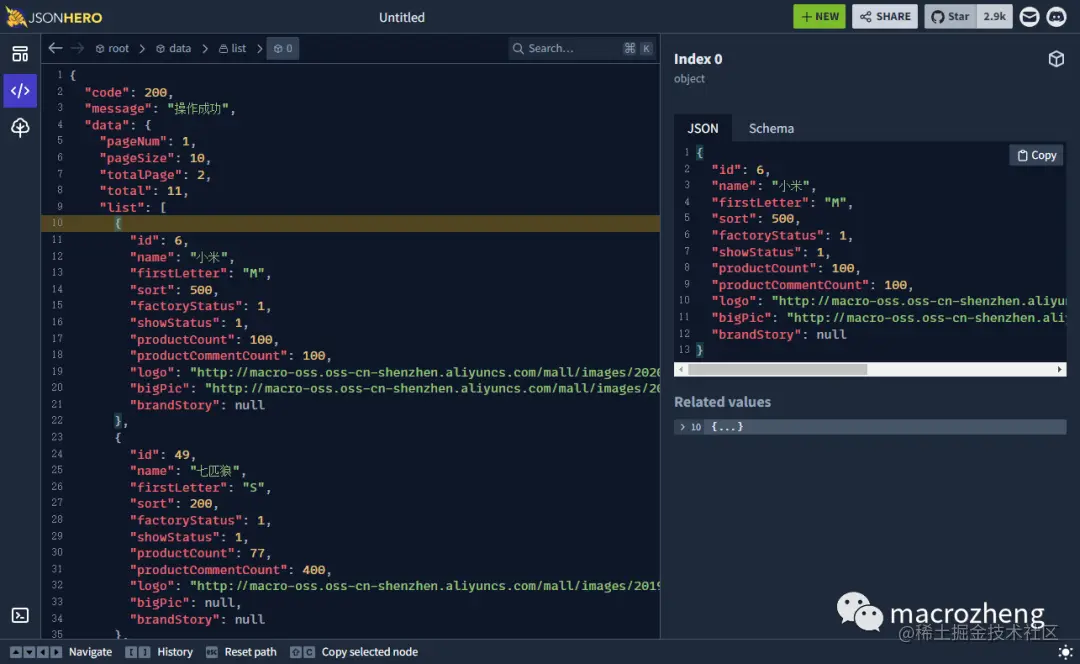Toggle the light/dark theme sun icon

pyautogui.click(x=1065, y=652)
